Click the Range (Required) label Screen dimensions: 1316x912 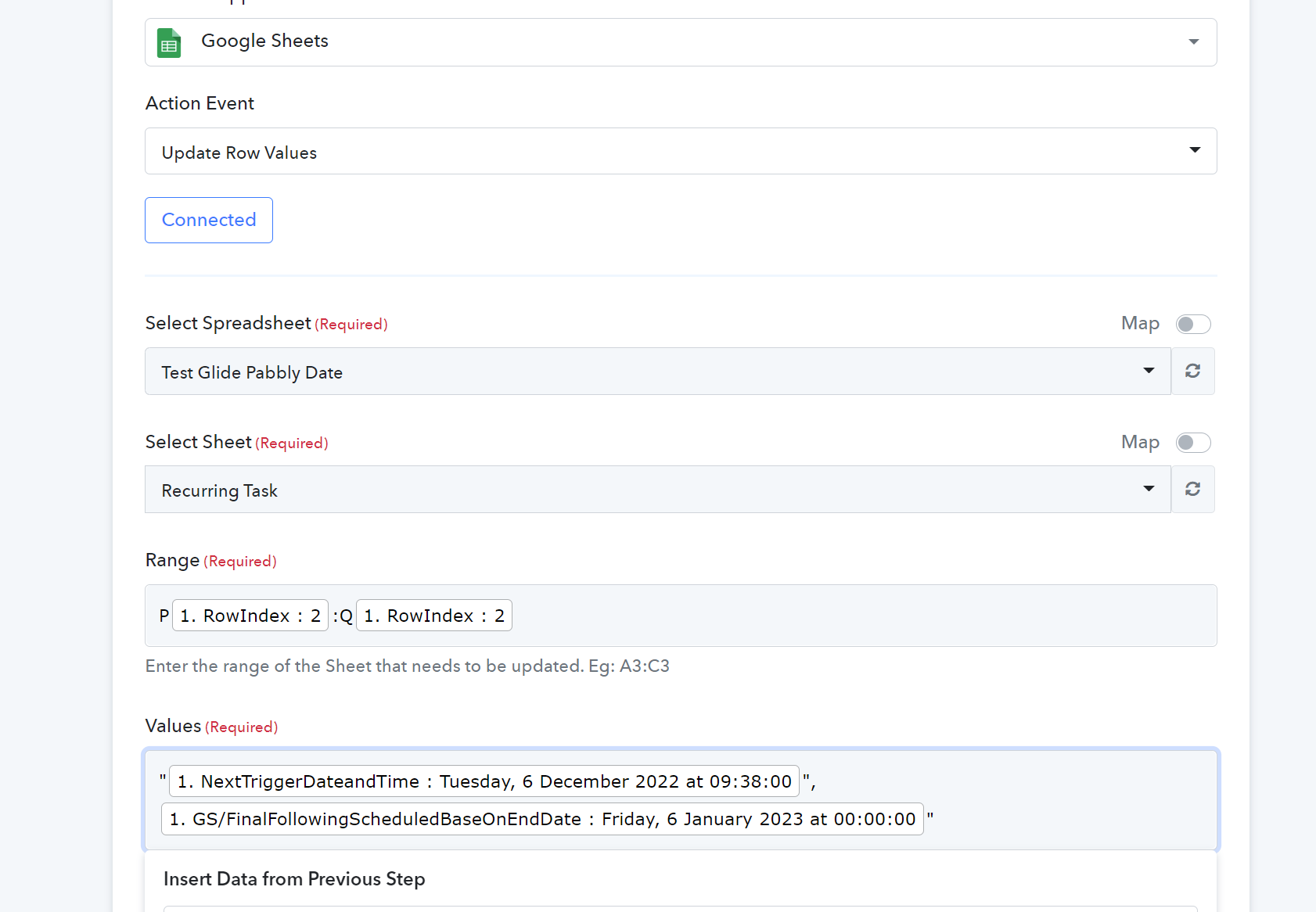[x=210, y=560]
